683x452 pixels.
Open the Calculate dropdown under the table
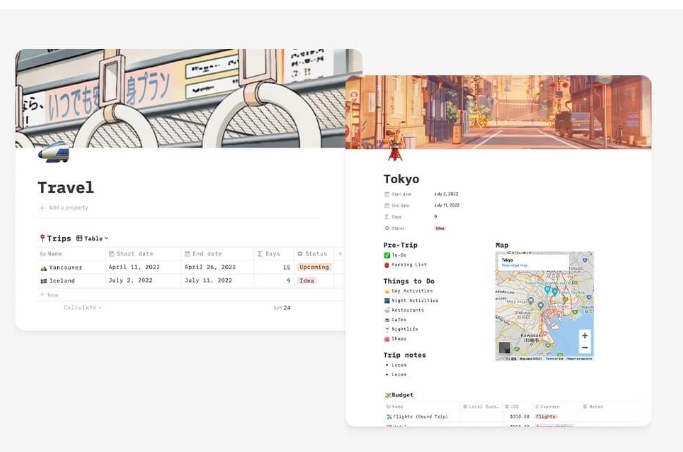(83, 307)
